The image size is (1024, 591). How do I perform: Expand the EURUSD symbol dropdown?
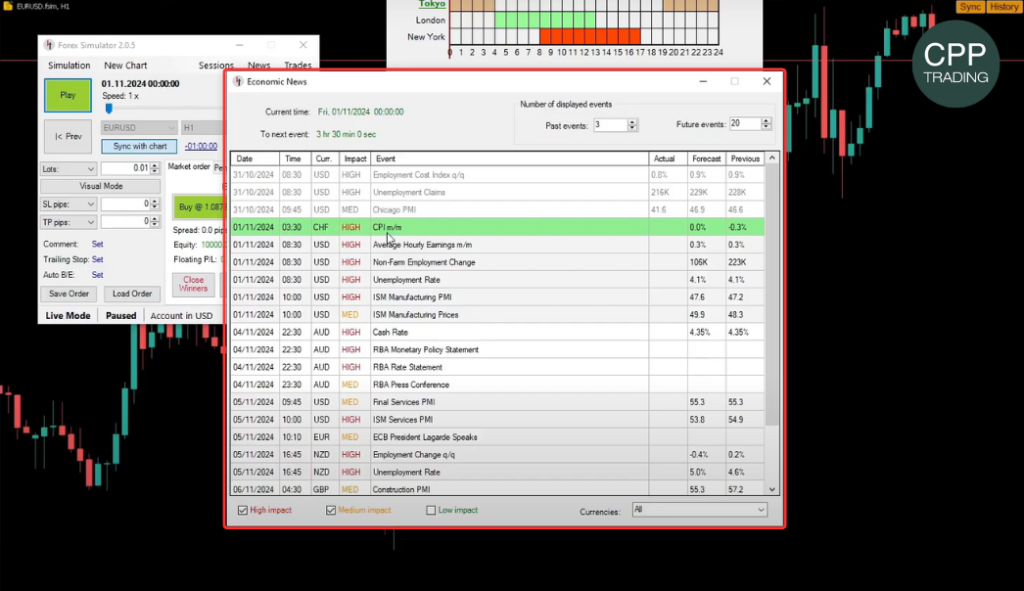pyautogui.click(x=138, y=128)
